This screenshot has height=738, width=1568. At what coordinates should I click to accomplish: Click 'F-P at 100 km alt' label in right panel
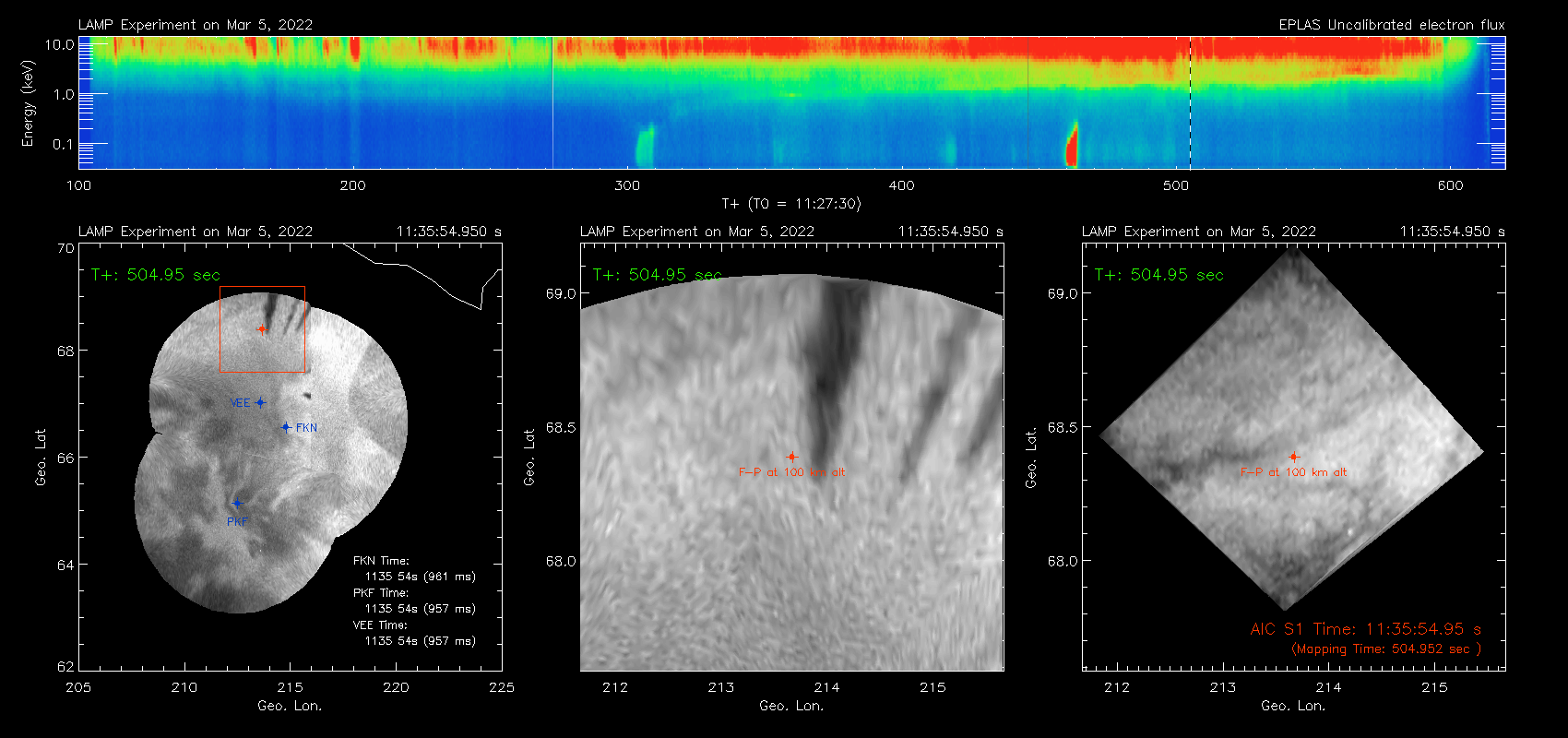(x=1293, y=472)
